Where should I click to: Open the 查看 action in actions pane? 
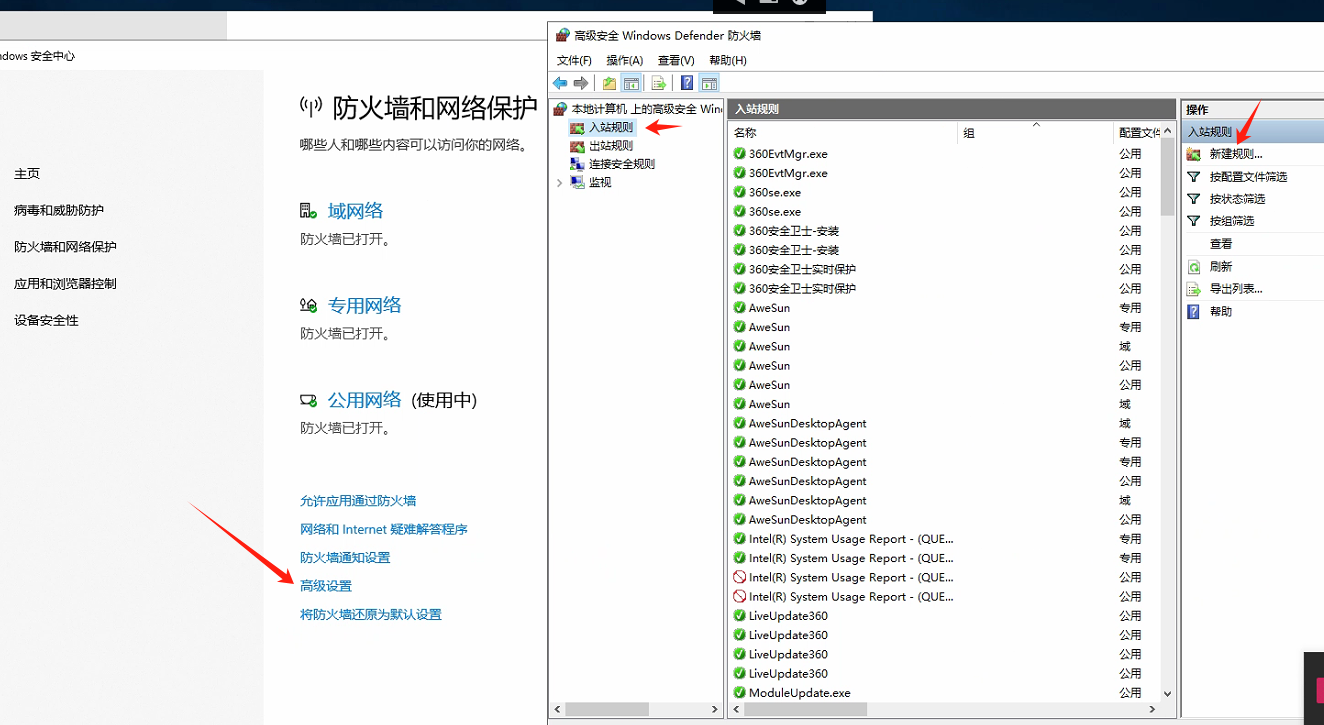[x=1221, y=244]
